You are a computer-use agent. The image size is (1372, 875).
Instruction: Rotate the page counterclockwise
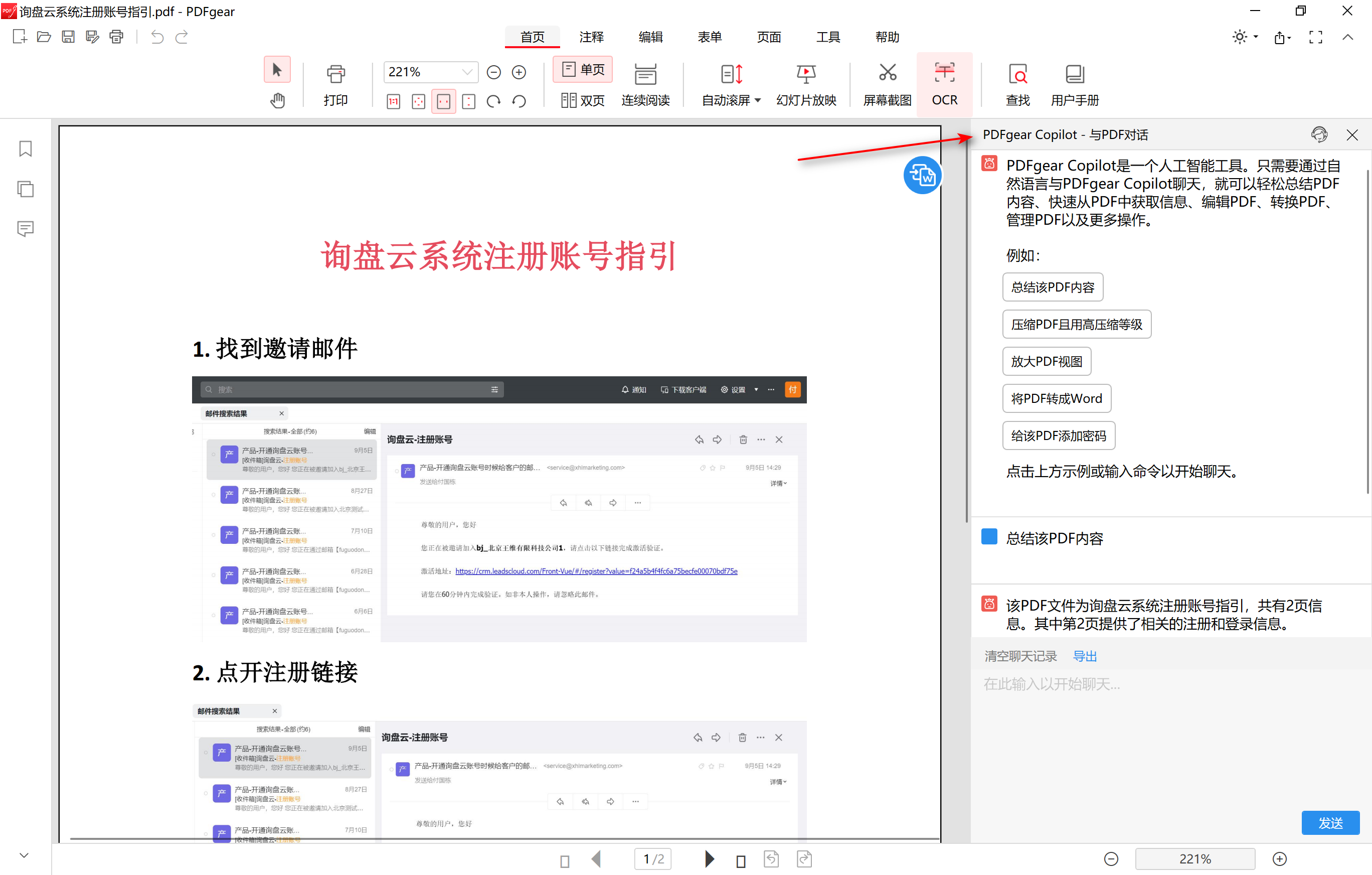tap(519, 101)
